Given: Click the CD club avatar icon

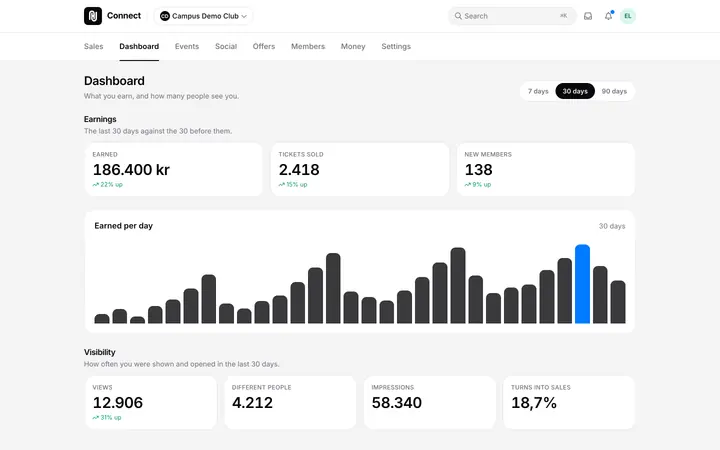Looking at the screenshot, I should click(x=164, y=16).
